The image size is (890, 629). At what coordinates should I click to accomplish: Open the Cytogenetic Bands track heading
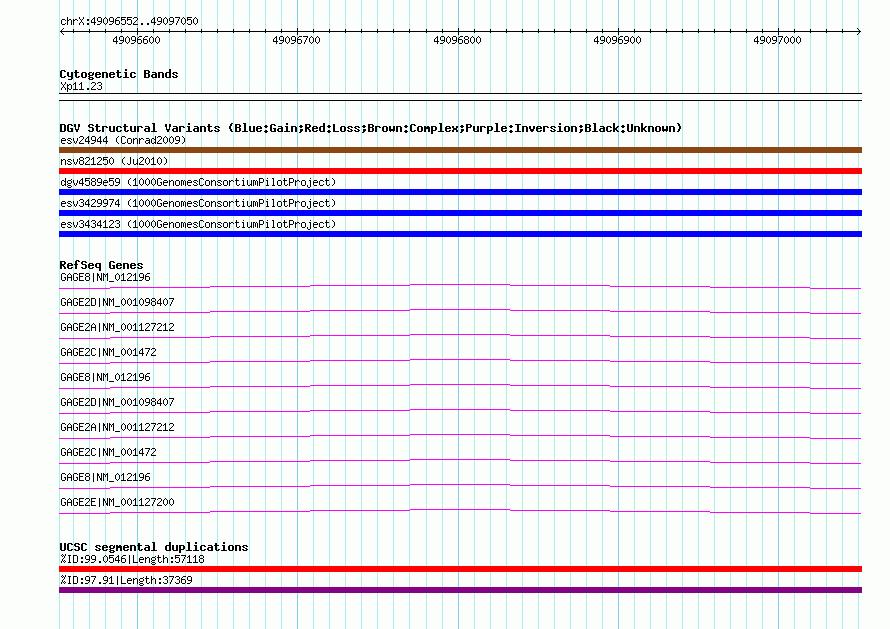tap(119, 74)
